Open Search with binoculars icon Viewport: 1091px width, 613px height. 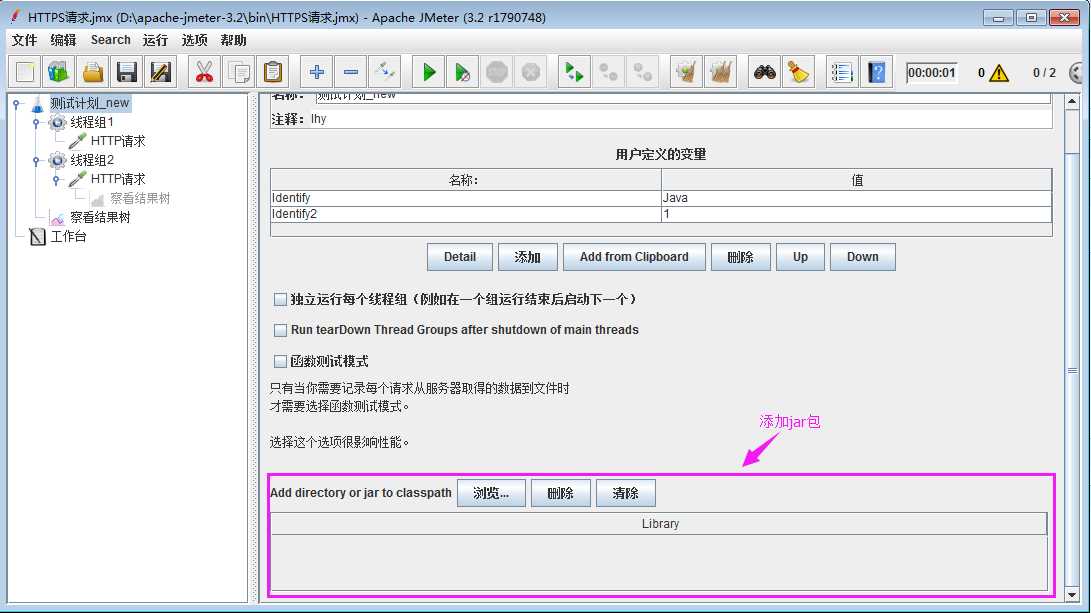tap(764, 72)
